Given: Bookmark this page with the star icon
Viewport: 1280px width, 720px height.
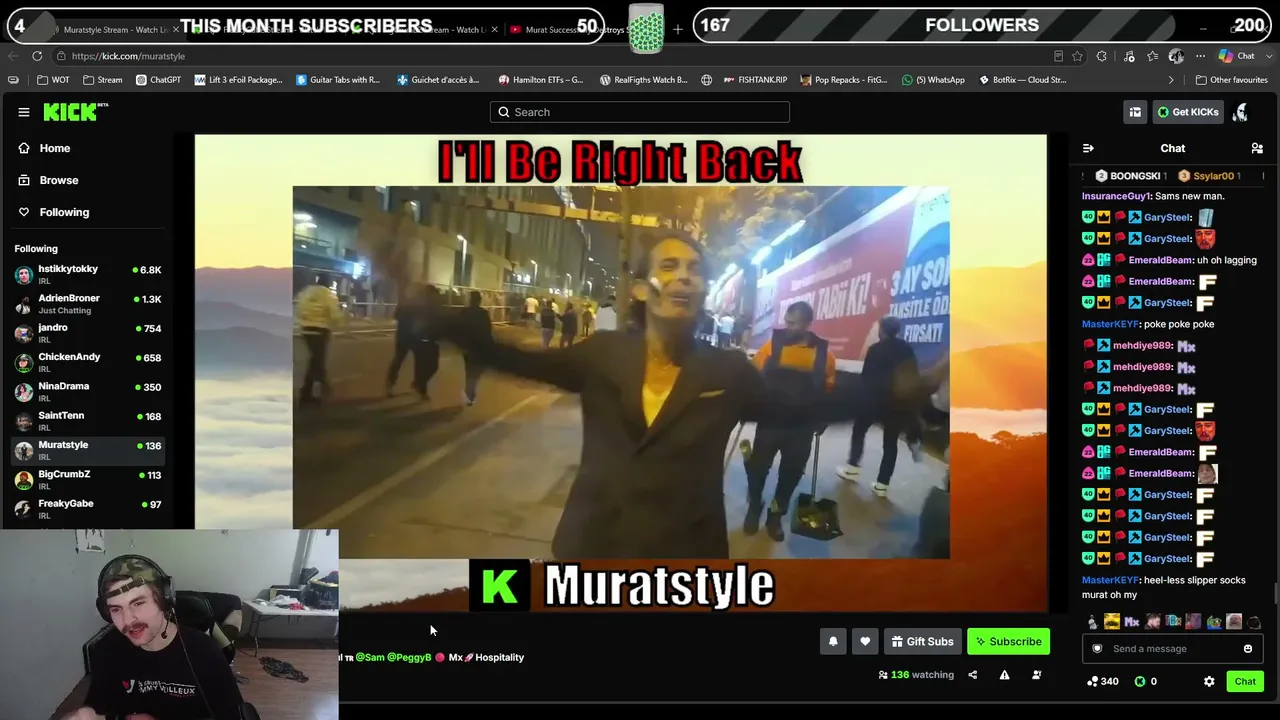Looking at the screenshot, I should click(x=1077, y=56).
